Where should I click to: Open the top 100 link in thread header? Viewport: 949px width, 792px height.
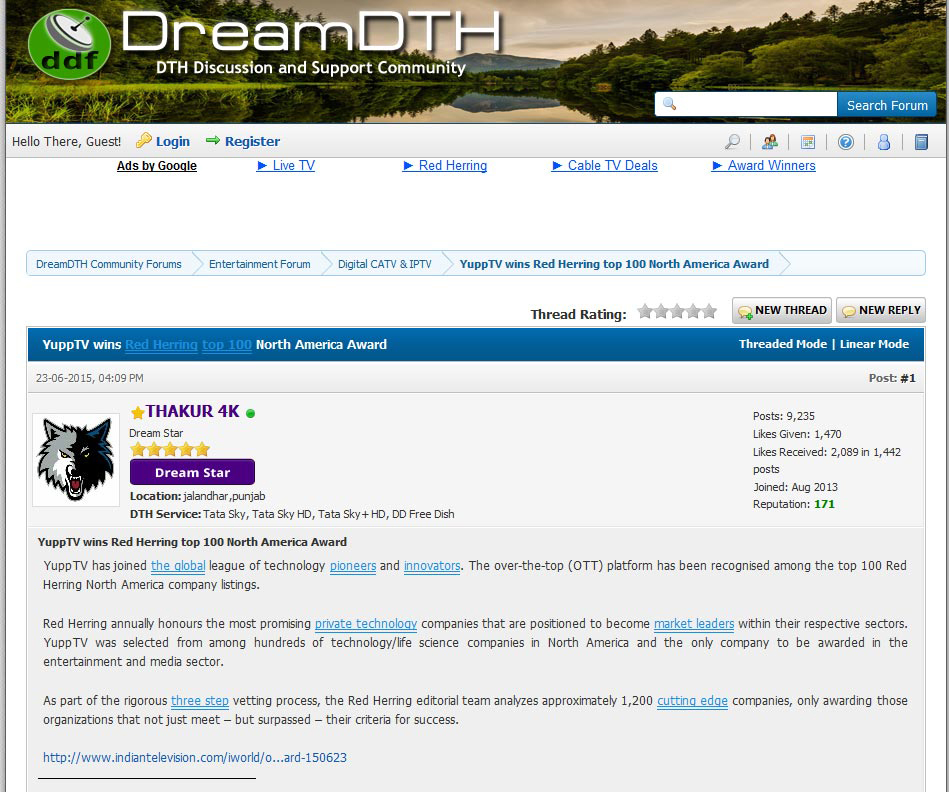coord(227,345)
